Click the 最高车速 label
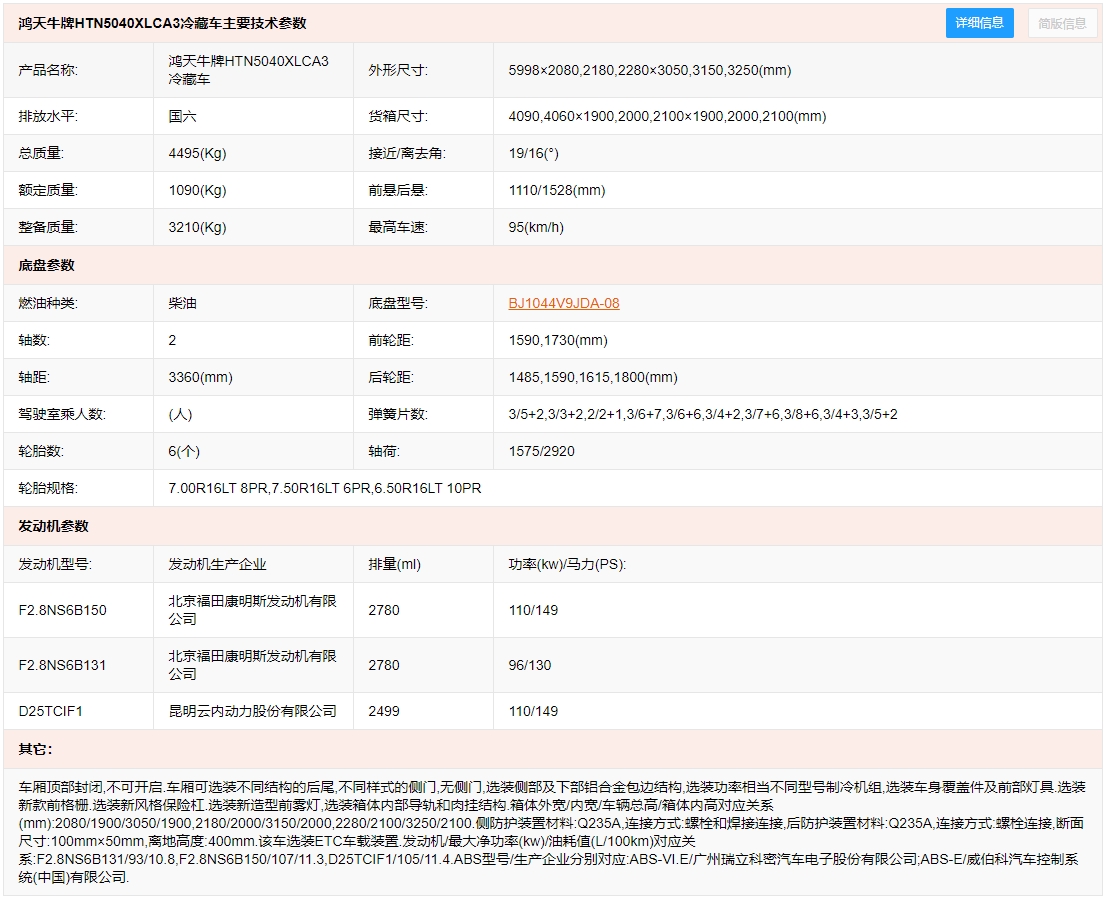The width and height of the screenshot is (1106, 900). coord(398,227)
